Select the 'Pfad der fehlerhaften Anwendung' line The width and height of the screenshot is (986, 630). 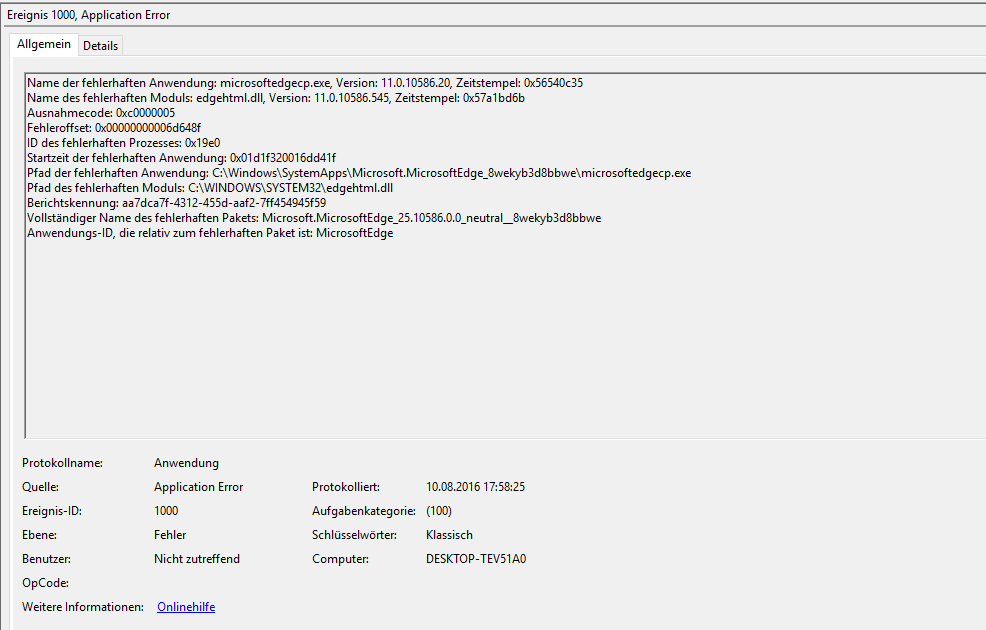359,173
